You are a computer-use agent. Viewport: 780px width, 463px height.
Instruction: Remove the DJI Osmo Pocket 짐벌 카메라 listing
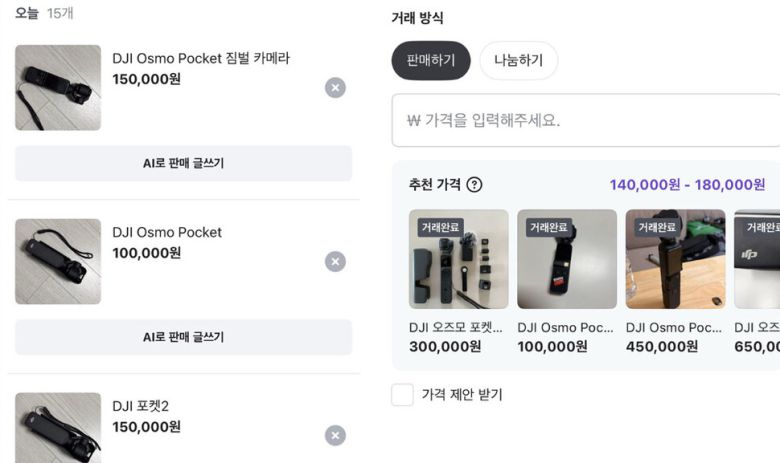[x=336, y=88]
